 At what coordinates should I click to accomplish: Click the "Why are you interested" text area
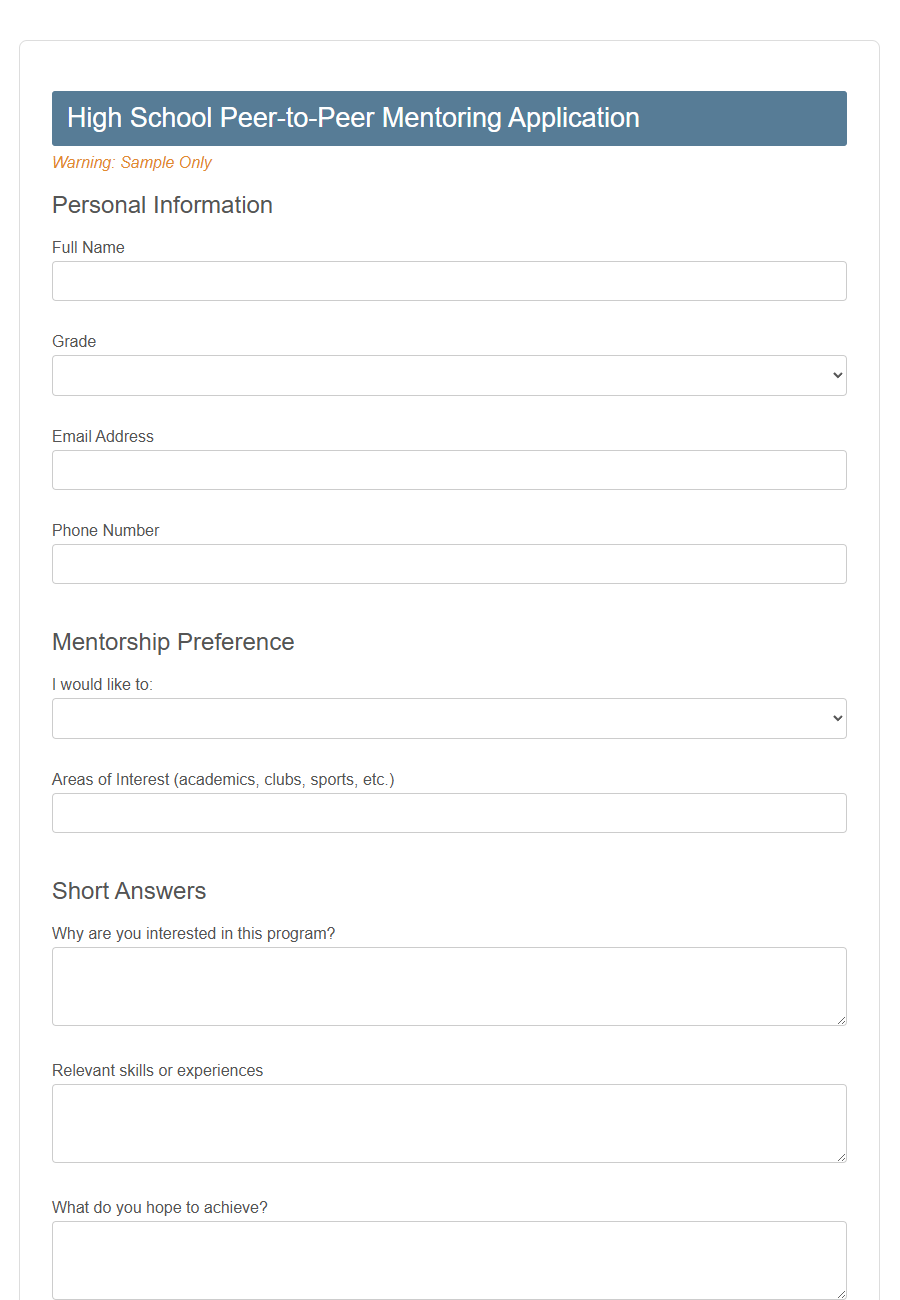tap(449, 985)
